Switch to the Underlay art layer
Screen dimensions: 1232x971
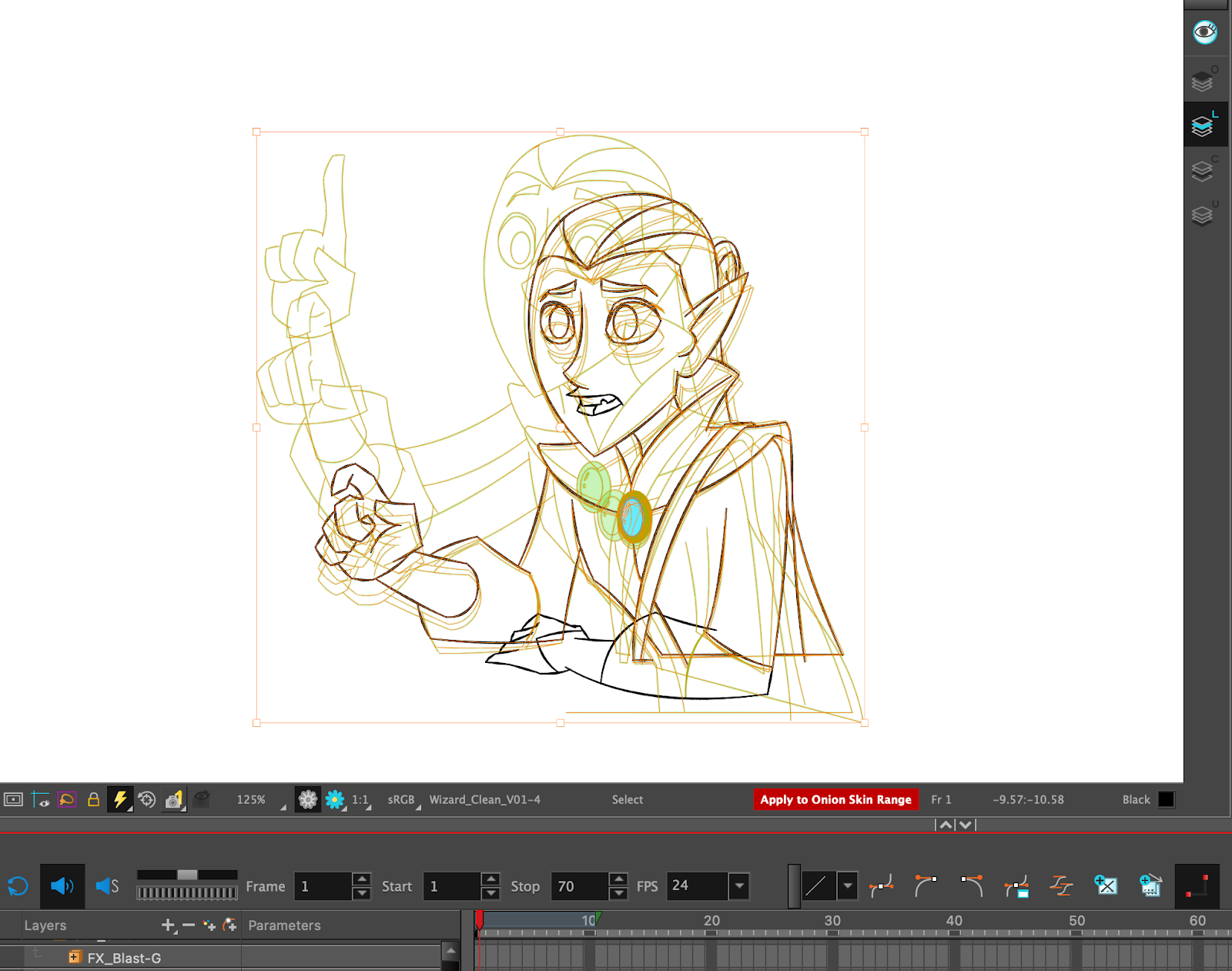tap(1203, 214)
